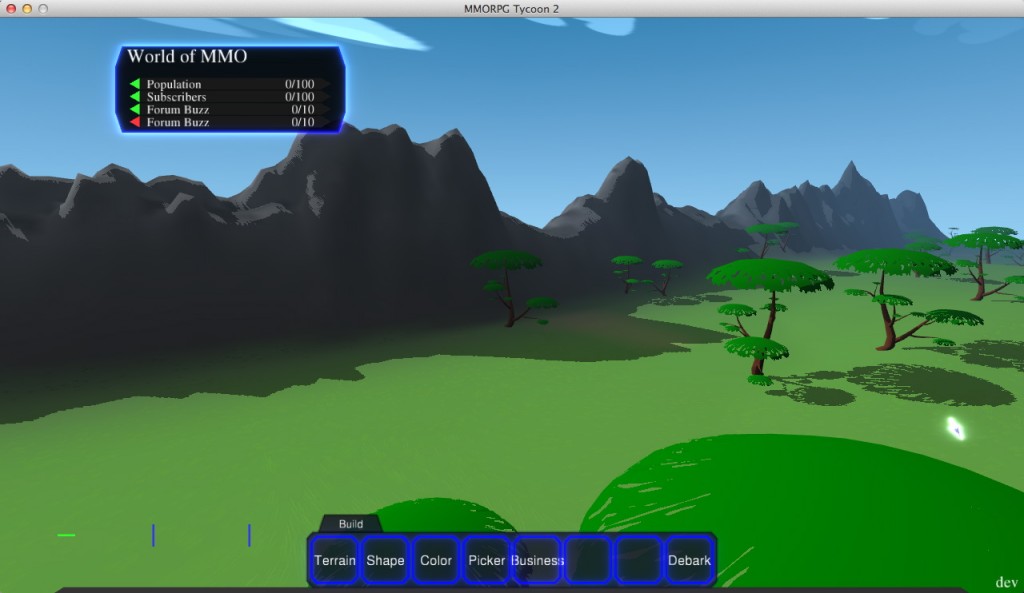This screenshot has width=1024, height=593.
Task: Click the dev label in bottom corner
Action: pos(1006,582)
